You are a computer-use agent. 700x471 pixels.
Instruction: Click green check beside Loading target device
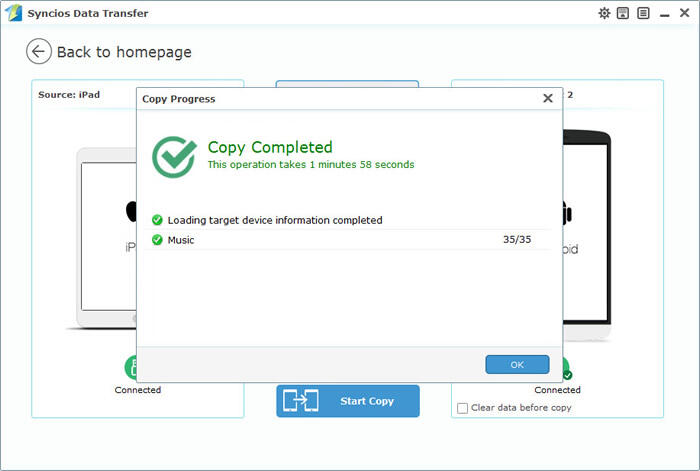pos(157,220)
